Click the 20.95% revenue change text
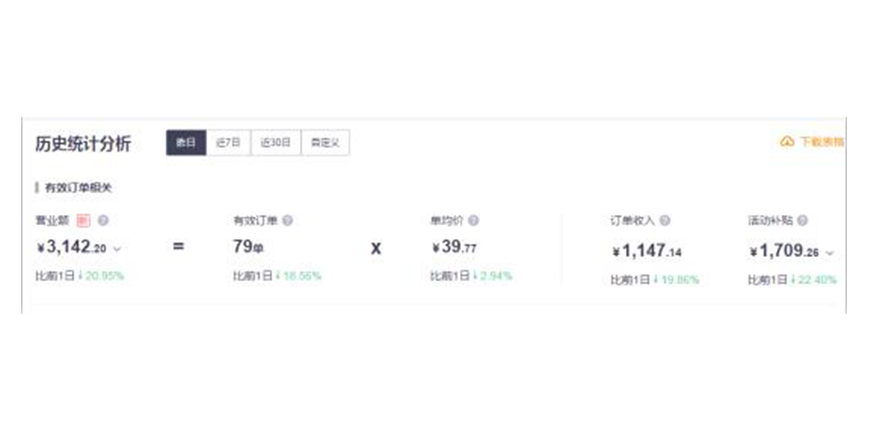Image resolution: width=869 pixels, height=431 pixels. (105, 275)
